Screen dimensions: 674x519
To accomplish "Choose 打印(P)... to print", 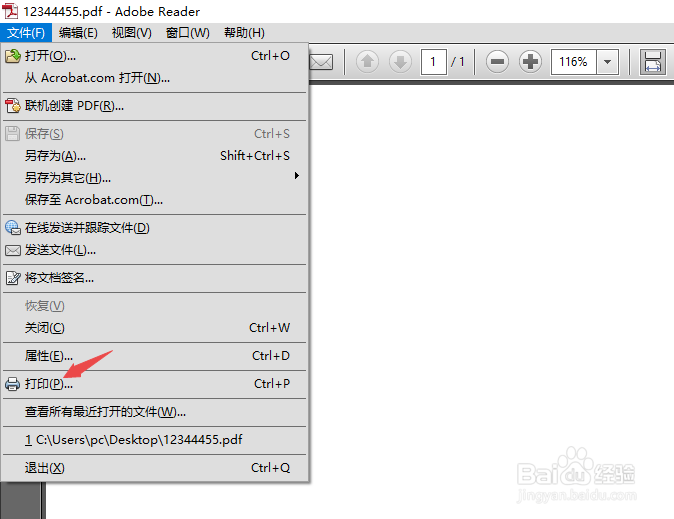I will point(155,384).
